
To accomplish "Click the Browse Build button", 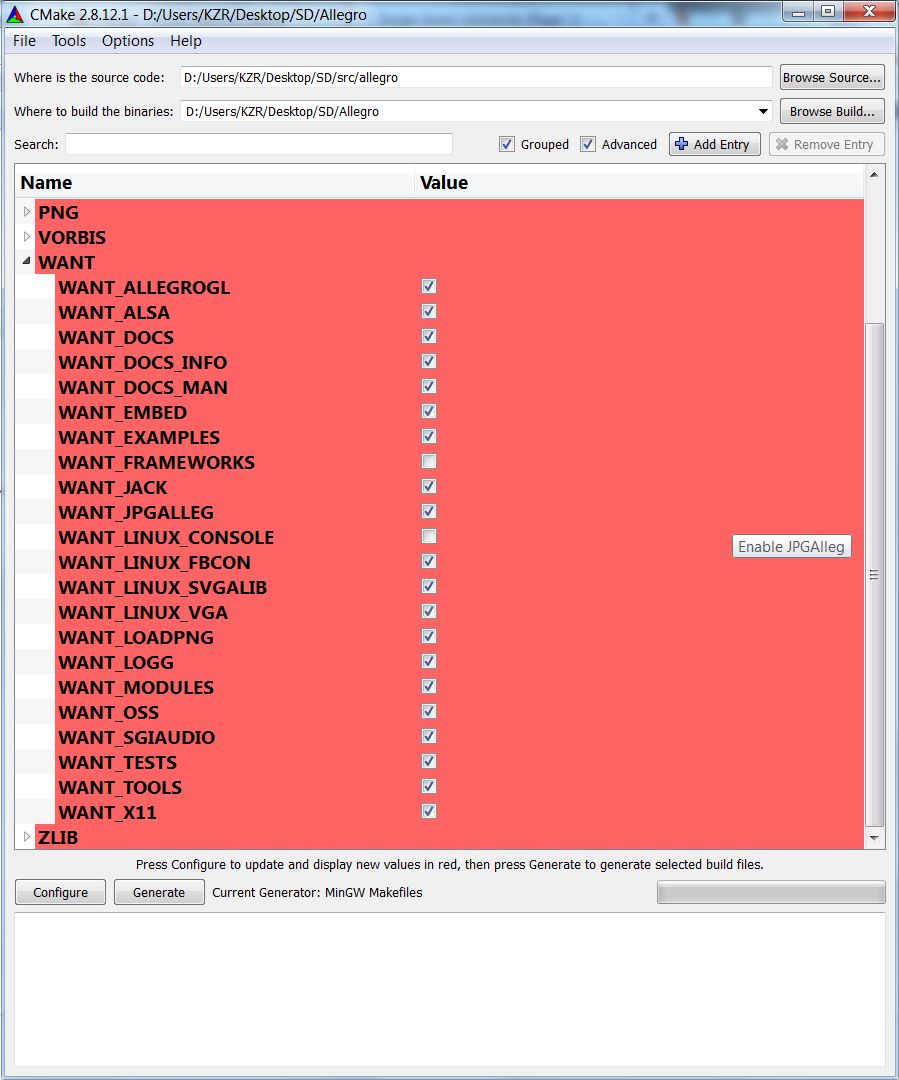I will (832, 112).
